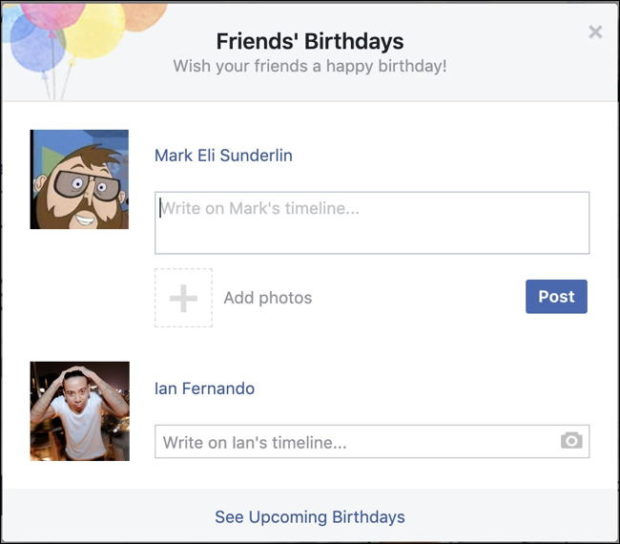Open See Upcoming Birthdays link

pos(310,517)
